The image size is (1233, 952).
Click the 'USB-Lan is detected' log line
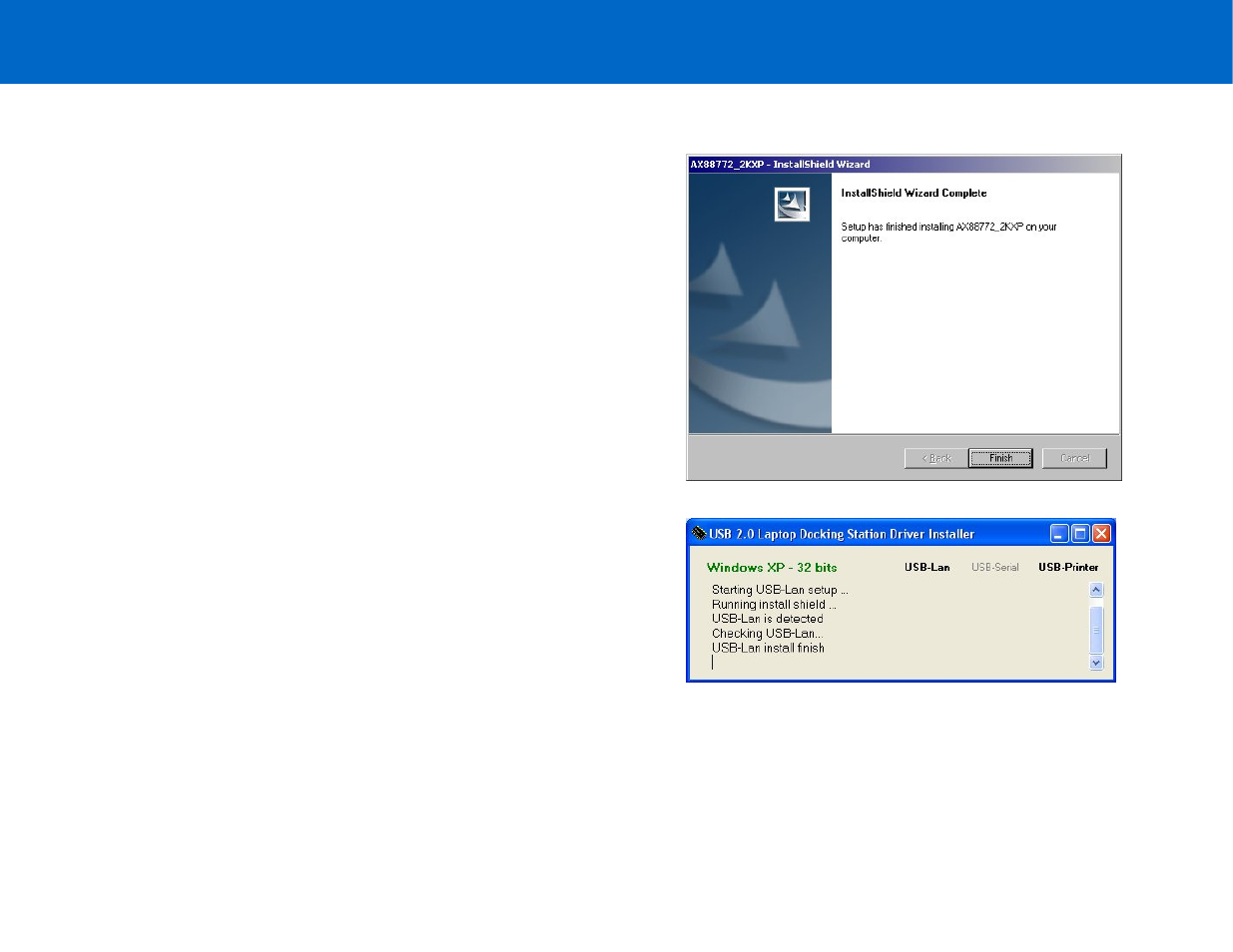(768, 619)
